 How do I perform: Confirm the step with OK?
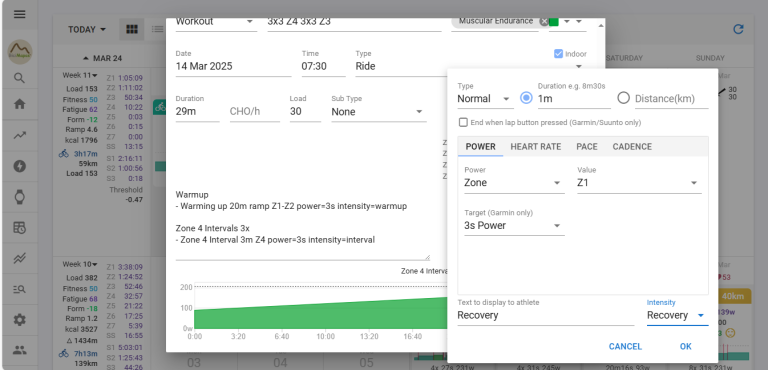click(686, 346)
